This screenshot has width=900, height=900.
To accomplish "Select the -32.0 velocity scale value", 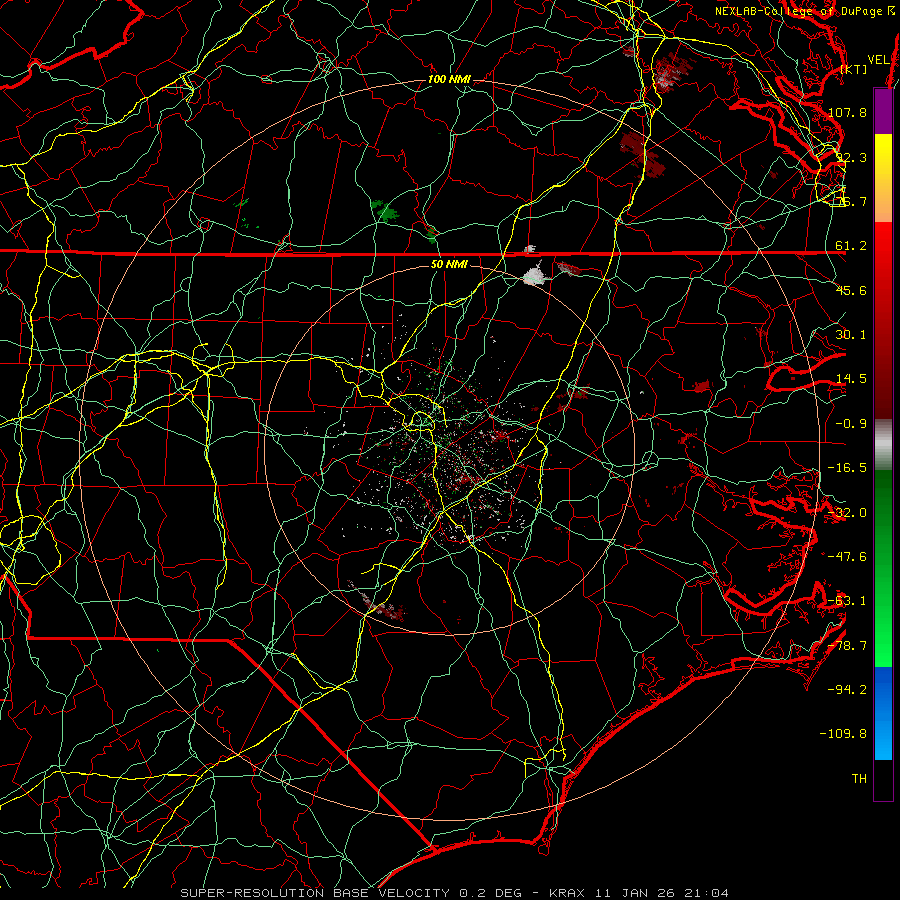I will pyautogui.click(x=847, y=513).
